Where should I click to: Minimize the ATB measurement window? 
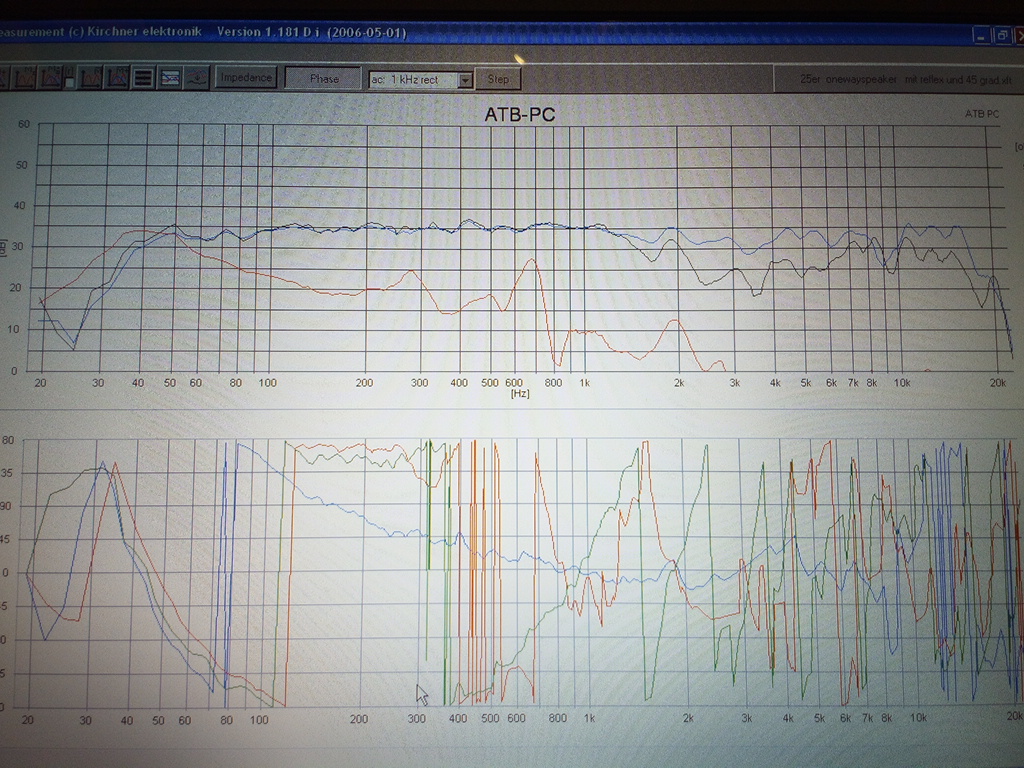coord(982,35)
